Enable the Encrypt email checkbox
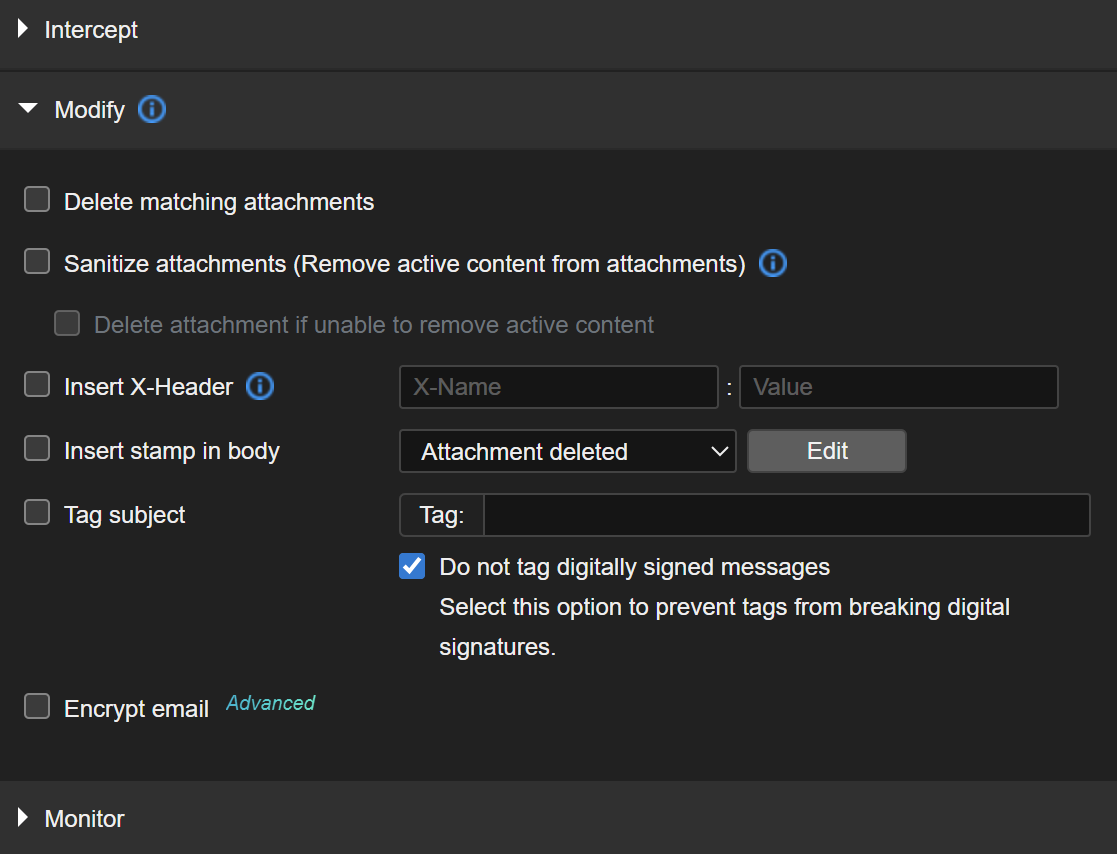Viewport: 1117px width, 854px height. click(x=37, y=707)
